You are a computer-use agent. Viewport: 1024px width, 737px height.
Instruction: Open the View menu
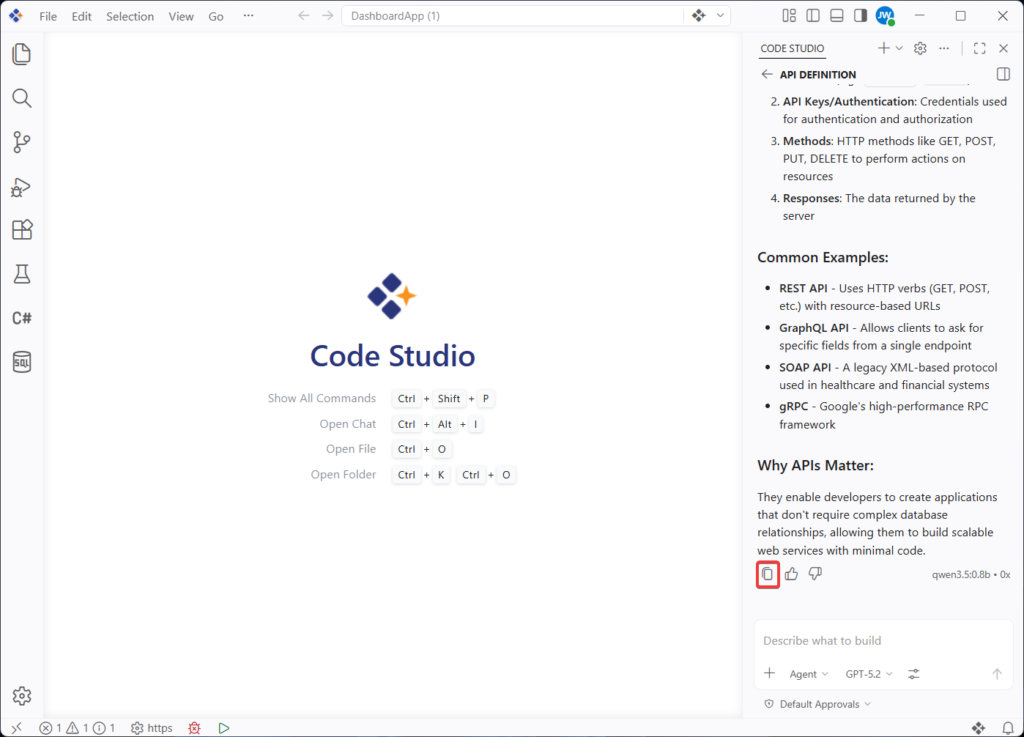tap(181, 16)
